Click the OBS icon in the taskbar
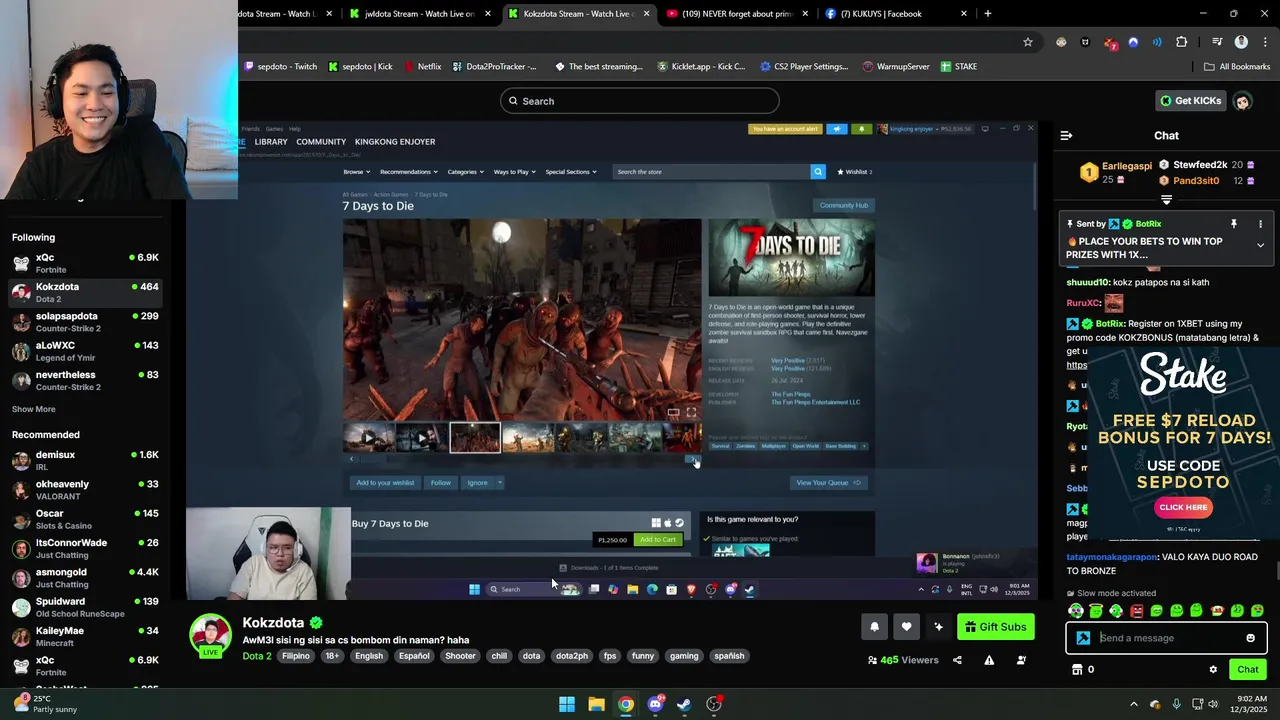Screen dimensions: 1280x720 pyautogui.click(x=714, y=704)
